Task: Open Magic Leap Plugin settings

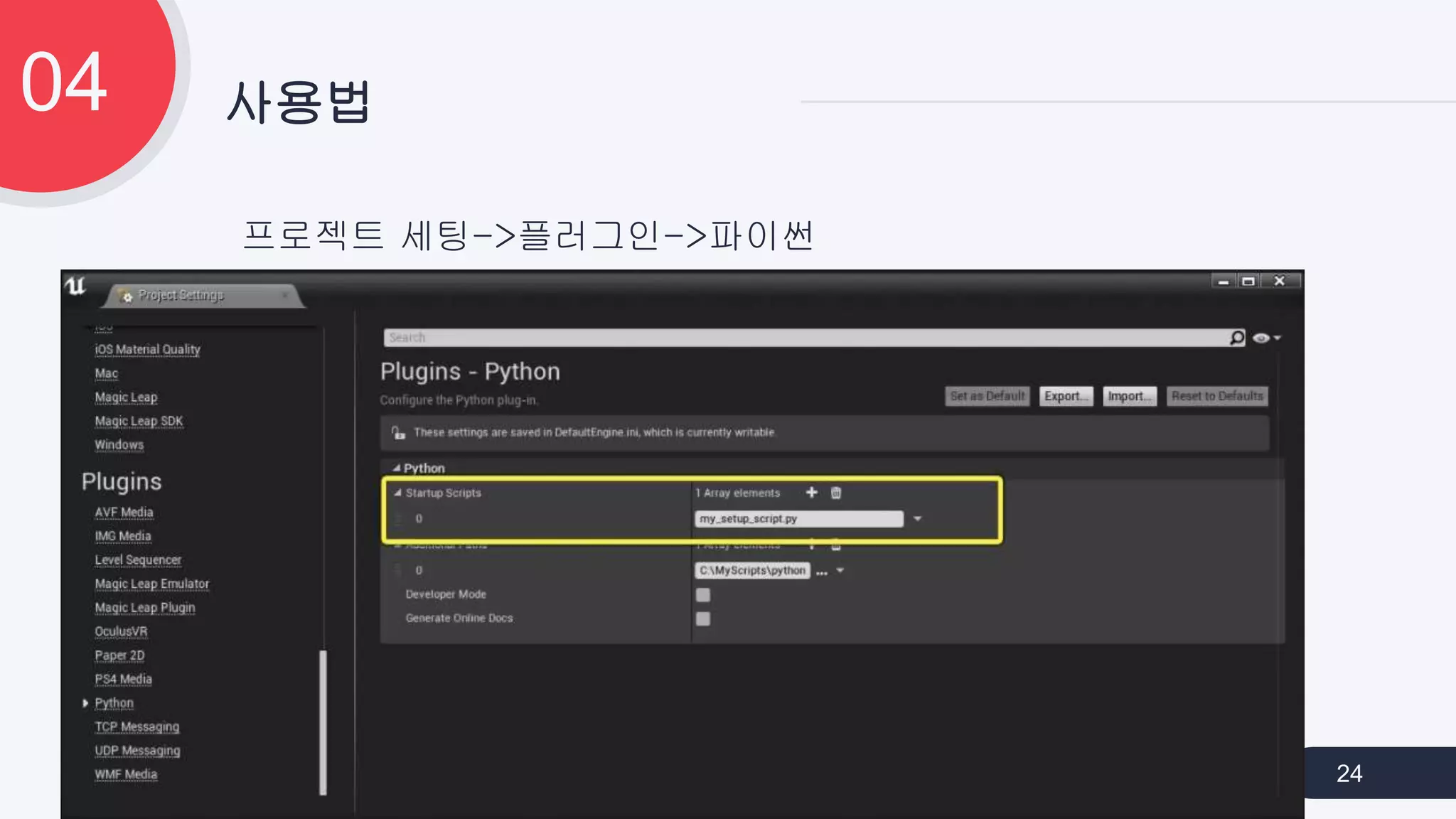Action: [x=145, y=608]
